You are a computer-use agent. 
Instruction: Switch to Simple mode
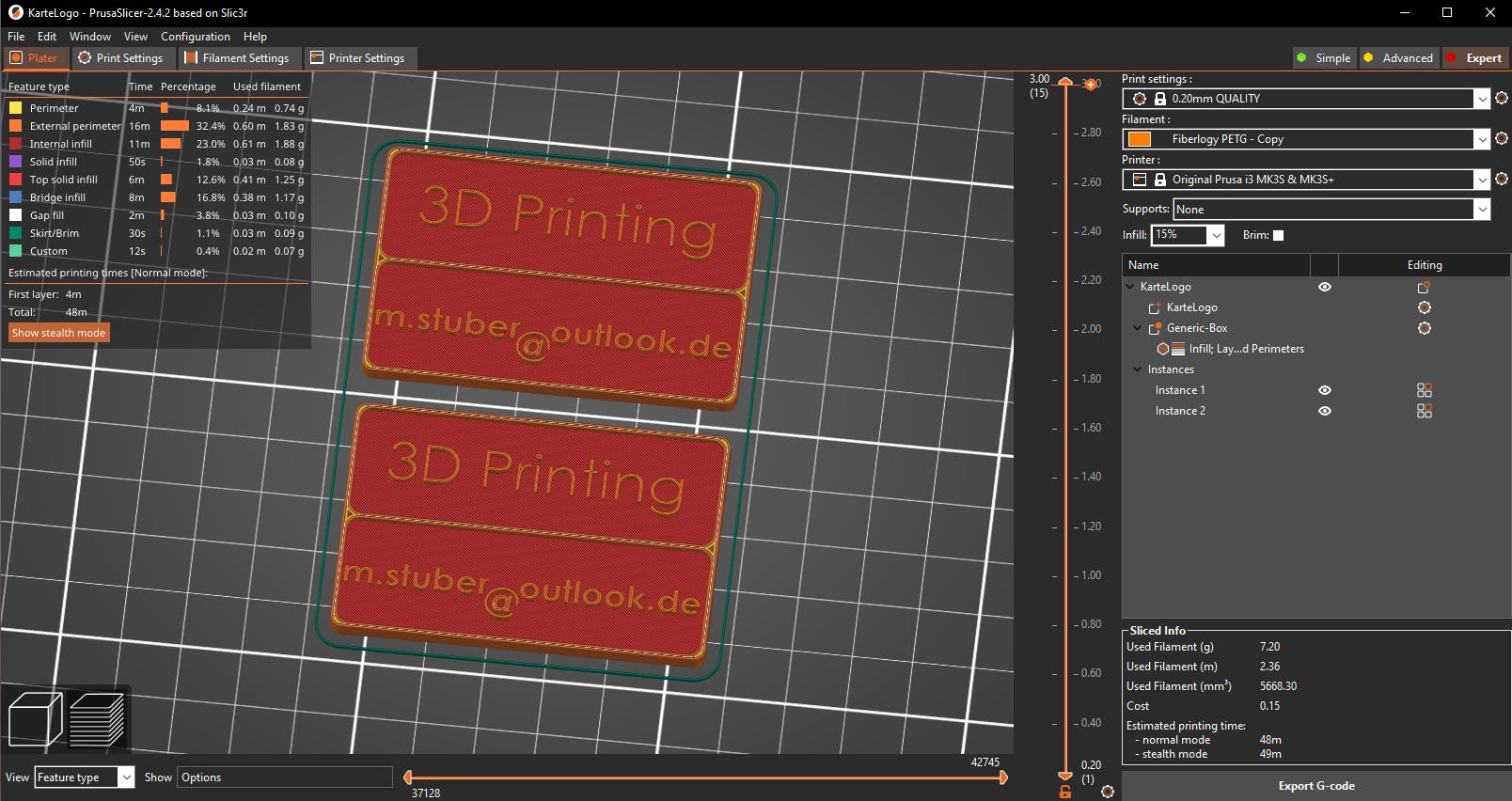[x=1323, y=57]
